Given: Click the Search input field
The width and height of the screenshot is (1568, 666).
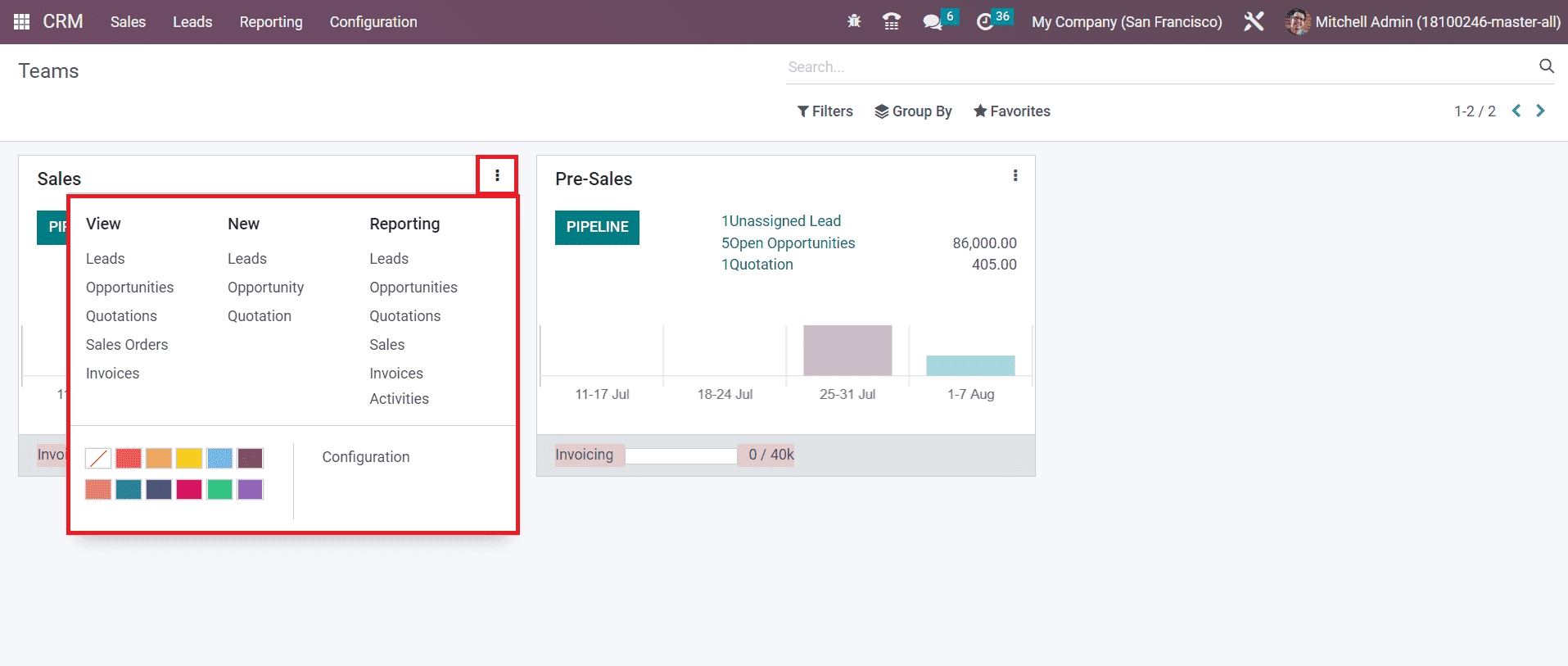Looking at the screenshot, I should pyautogui.click(x=1155, y=67).
